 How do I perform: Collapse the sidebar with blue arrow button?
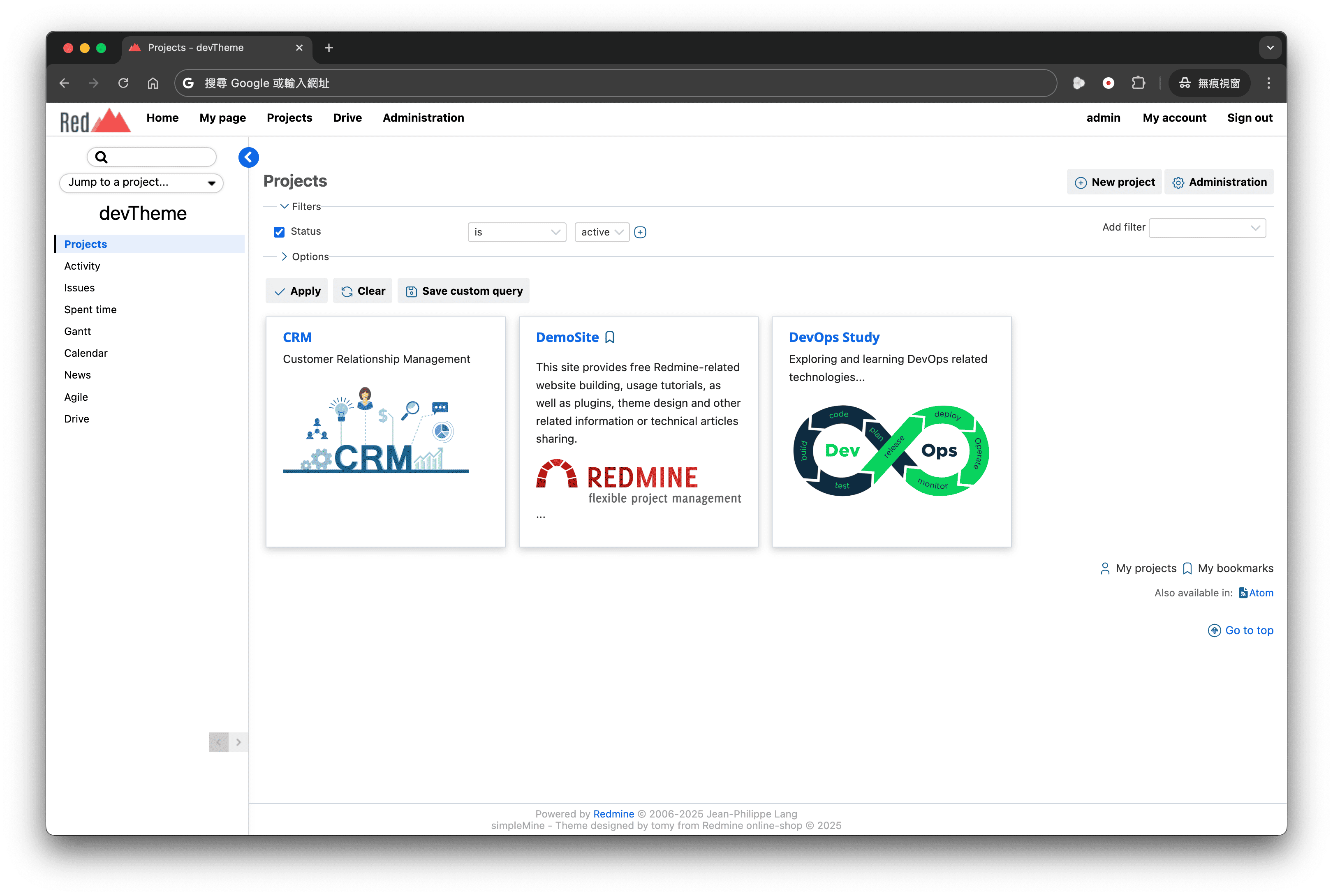pos(248,157)
